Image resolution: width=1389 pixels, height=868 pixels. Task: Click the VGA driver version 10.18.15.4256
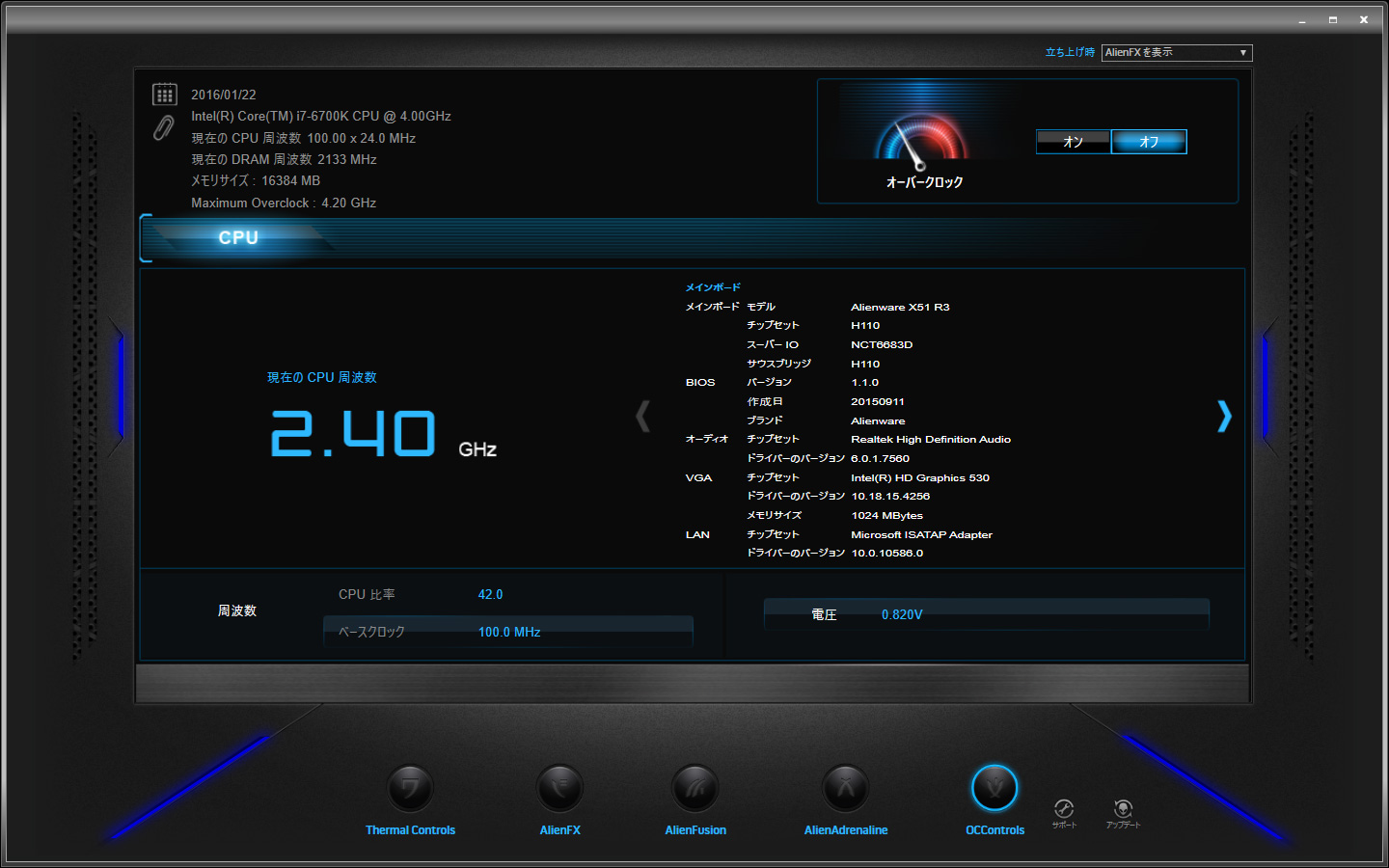[x=890, y=497]
